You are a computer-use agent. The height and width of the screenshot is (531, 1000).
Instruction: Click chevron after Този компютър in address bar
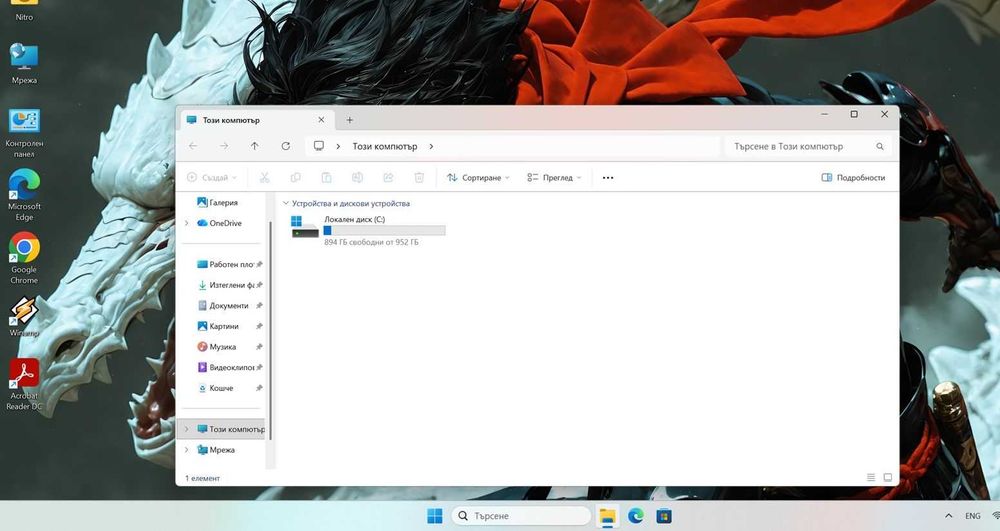pyautogui.click(x=431, y=147)
